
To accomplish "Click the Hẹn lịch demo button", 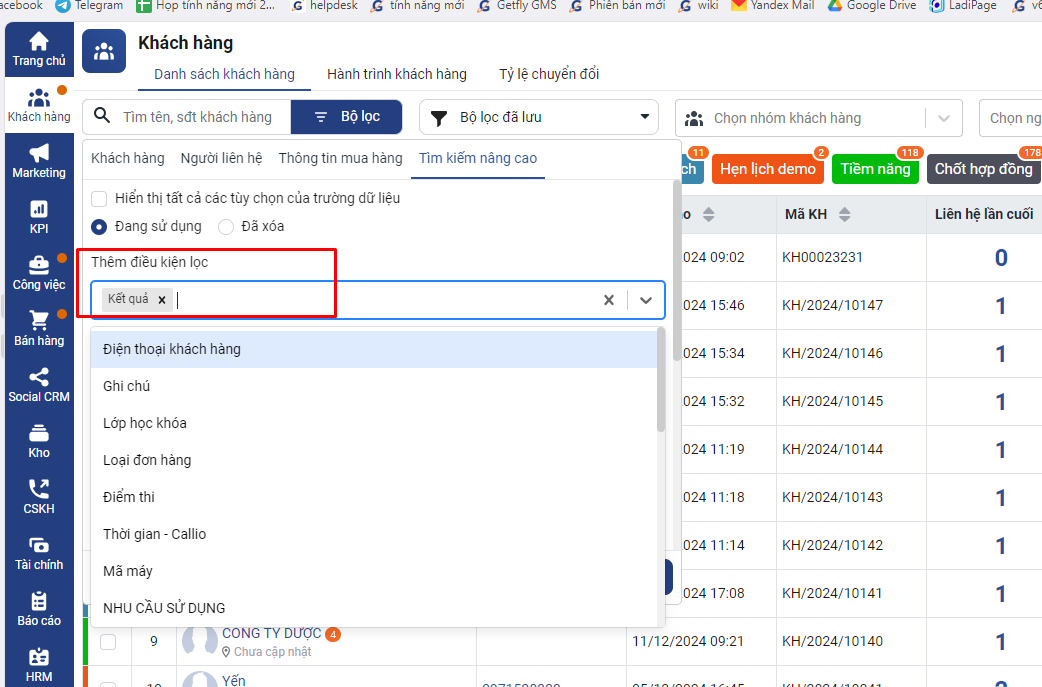I will (768, 169).
